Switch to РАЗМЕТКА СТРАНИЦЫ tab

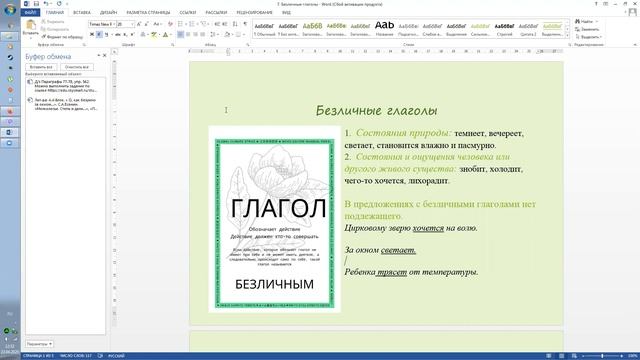pos(148,13)
